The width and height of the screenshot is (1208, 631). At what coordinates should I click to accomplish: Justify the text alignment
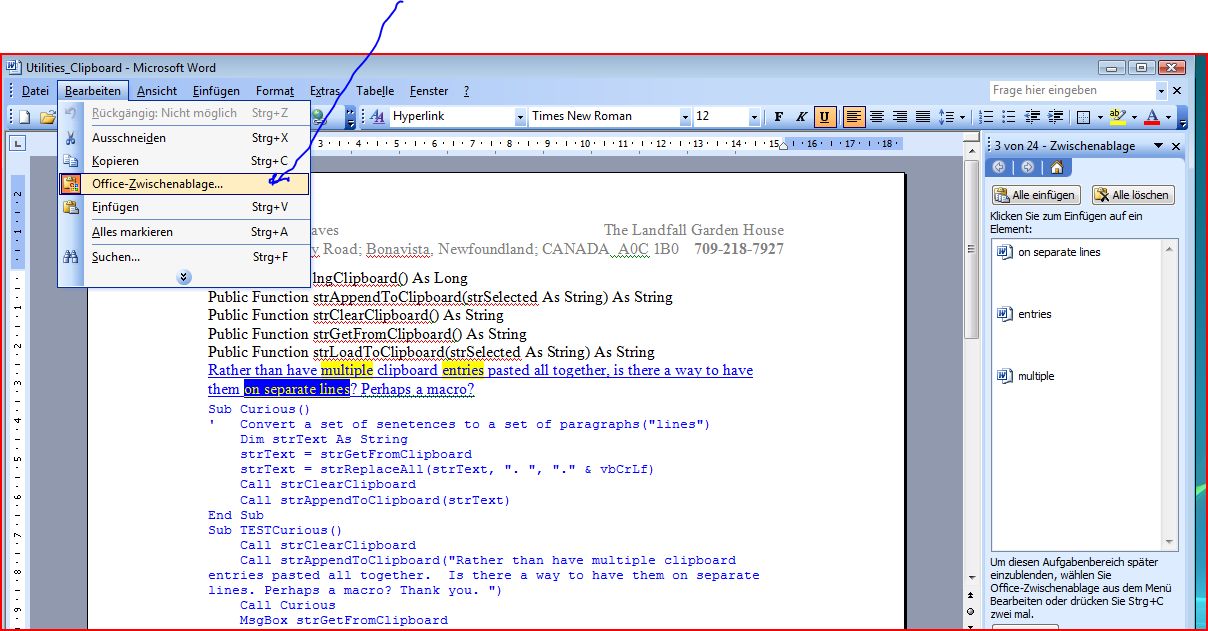pos(923,117)
